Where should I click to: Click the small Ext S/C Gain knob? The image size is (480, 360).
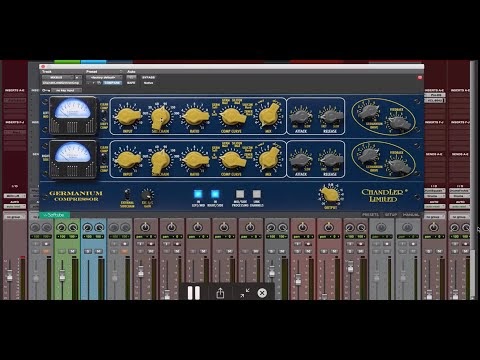(147, 195)
